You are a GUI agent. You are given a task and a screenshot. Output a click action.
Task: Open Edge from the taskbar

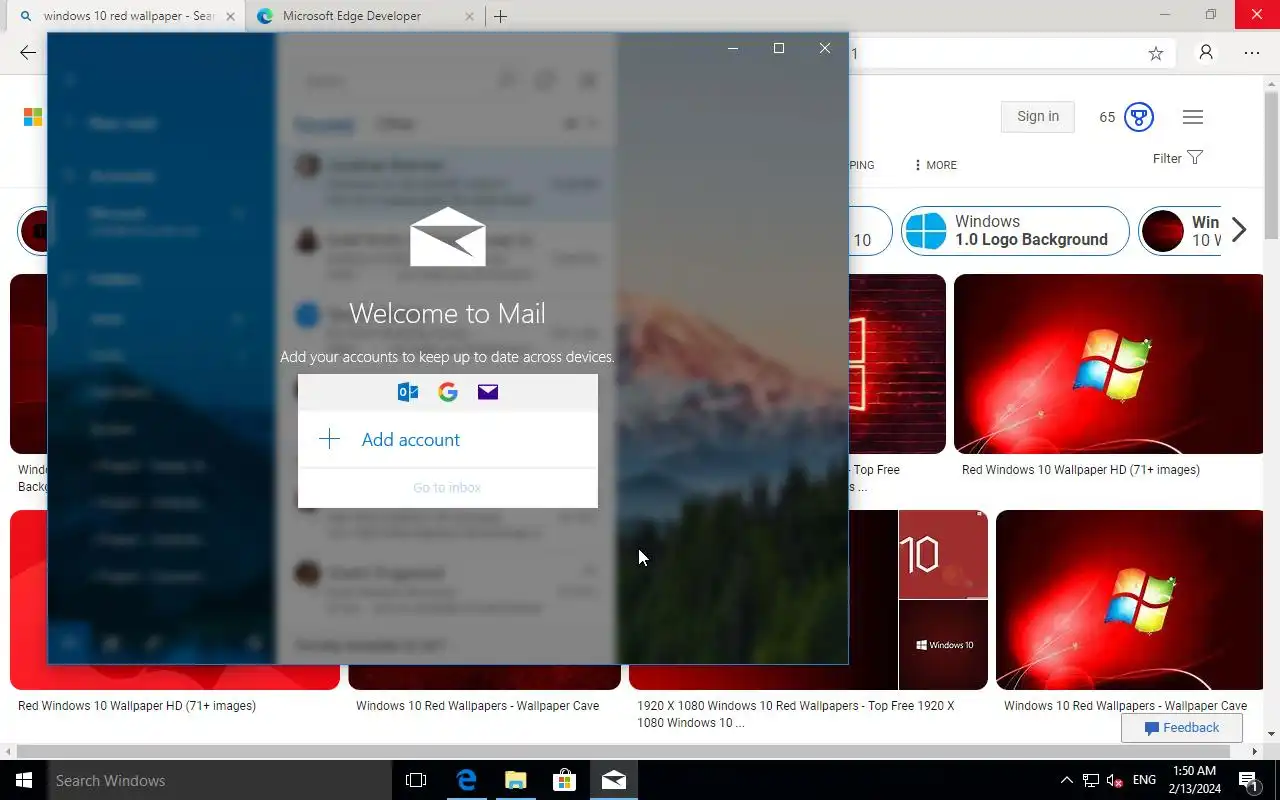(x=466, y=780)
